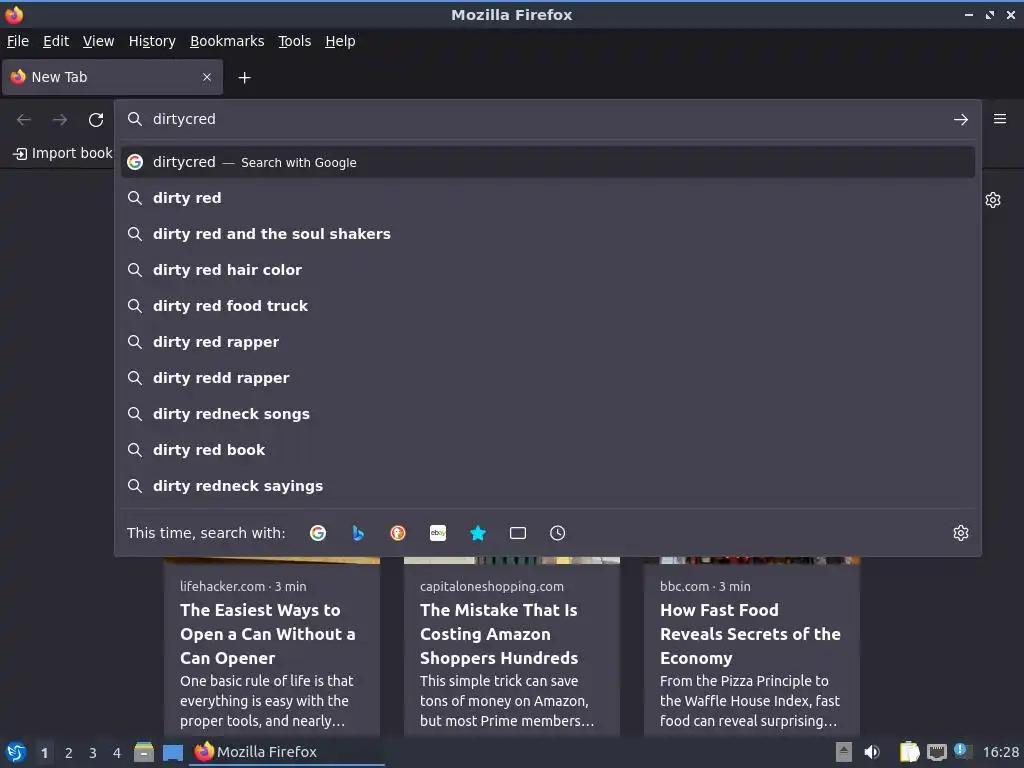Search with Google one-off icon

tap(318, 533)
